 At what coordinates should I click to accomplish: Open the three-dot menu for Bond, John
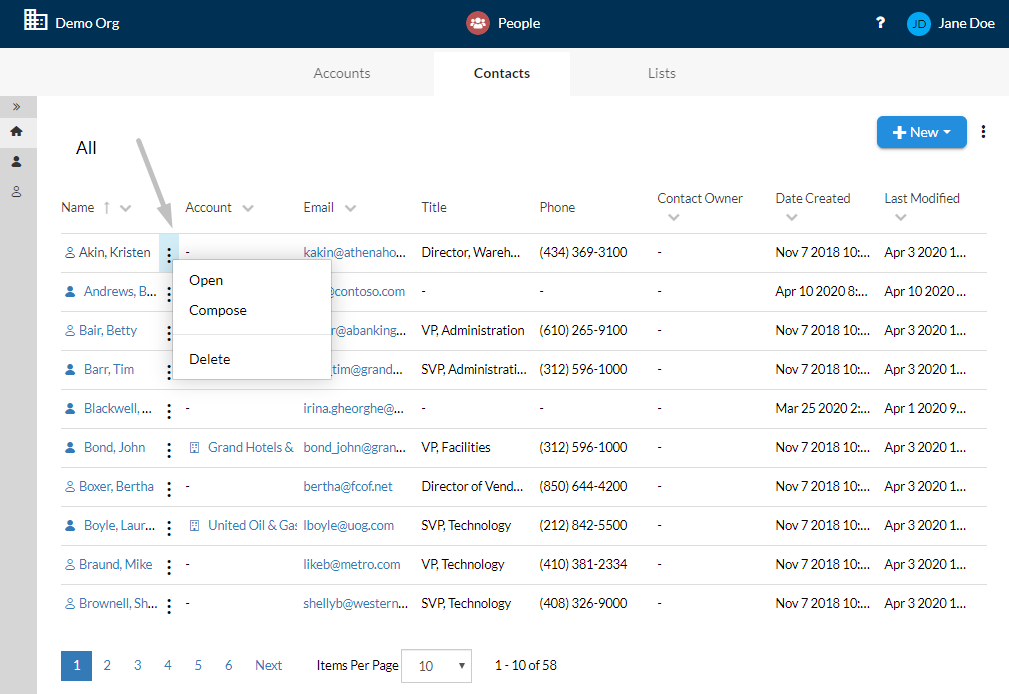point(169,450)
